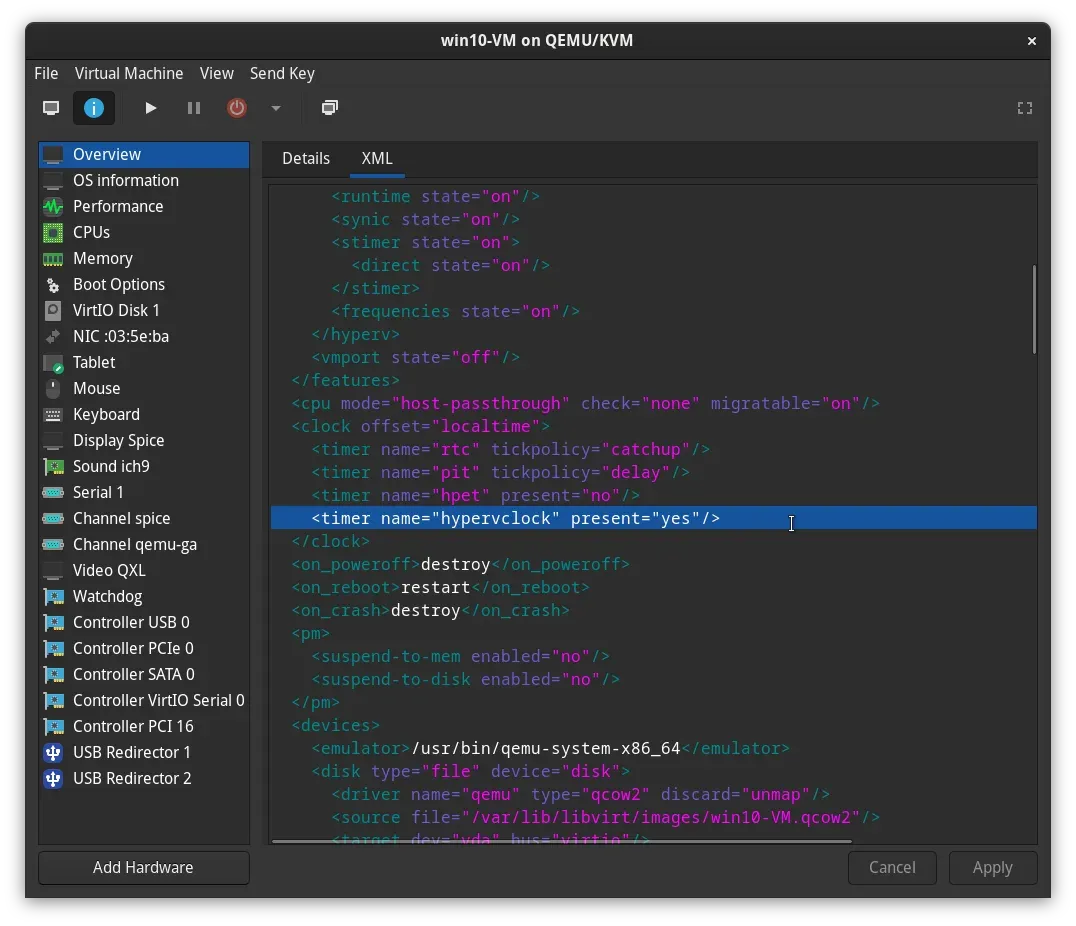Show virtual hardware details info icon

(x=94, y=108)
